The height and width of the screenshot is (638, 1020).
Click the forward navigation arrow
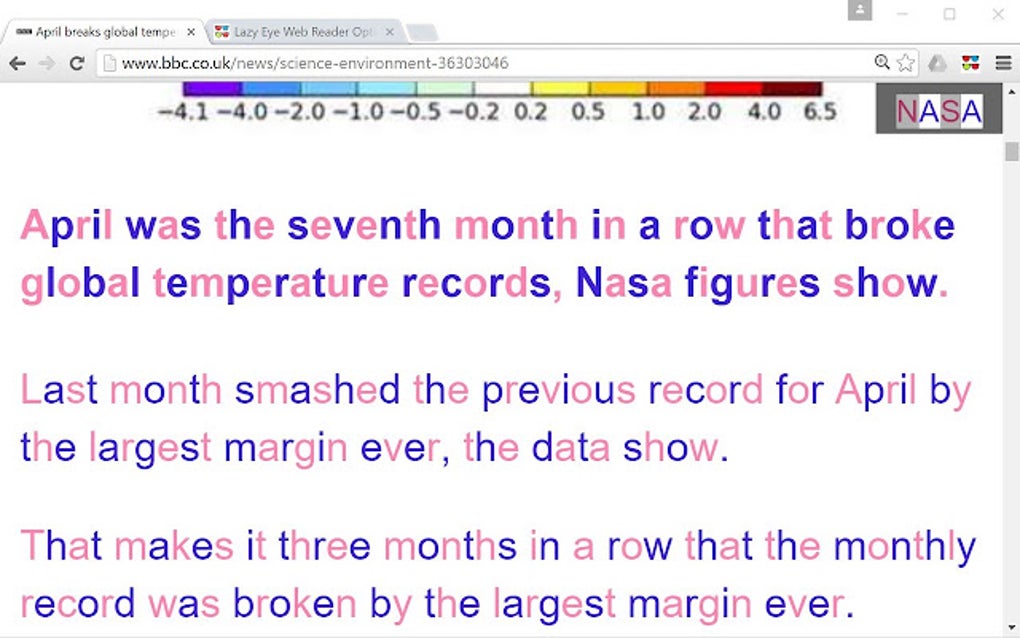45,62
